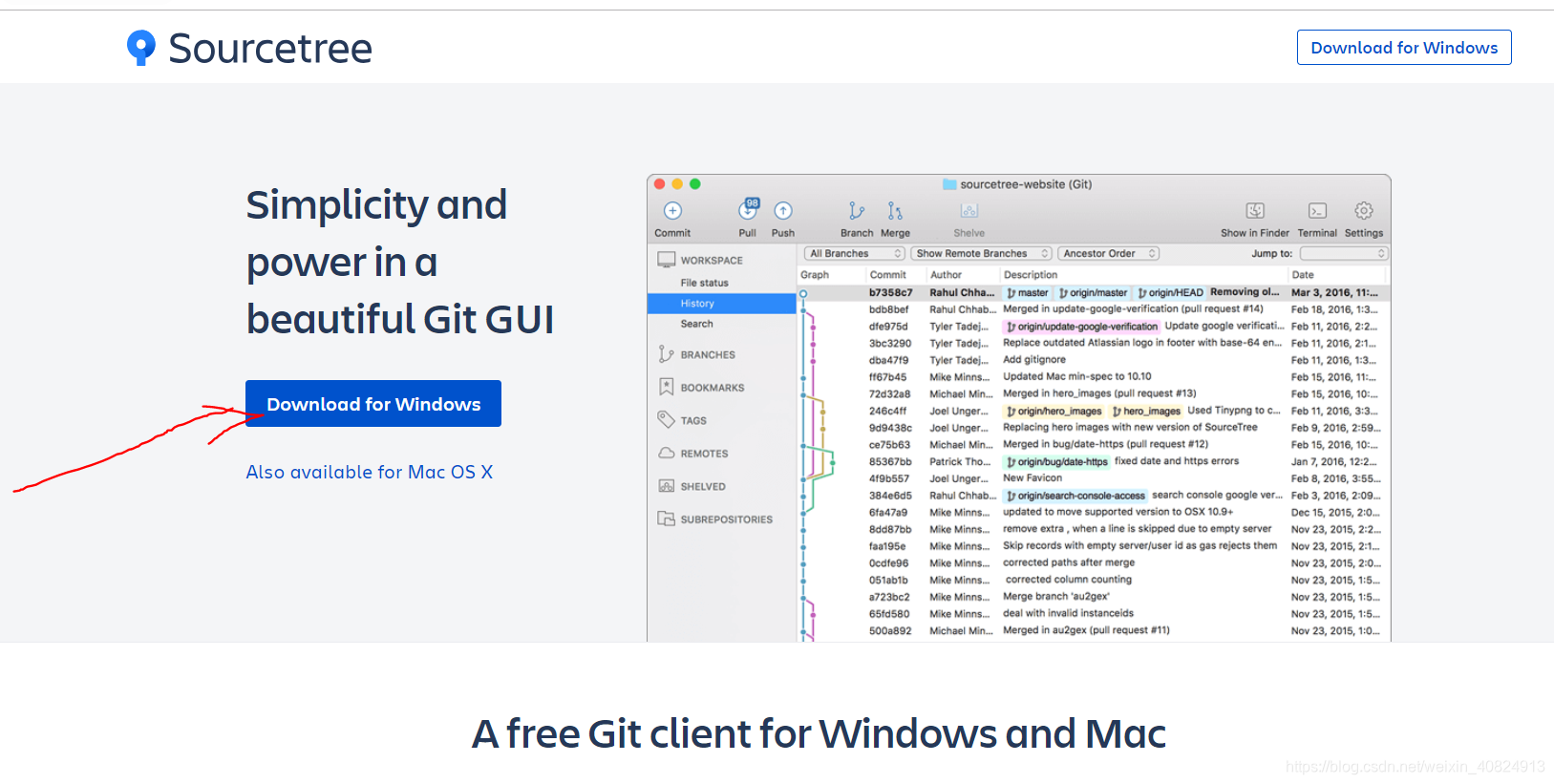Open the Show Remote Branches dropdown
Viewport: 1554px width, 784px height.
pos(981,253)
